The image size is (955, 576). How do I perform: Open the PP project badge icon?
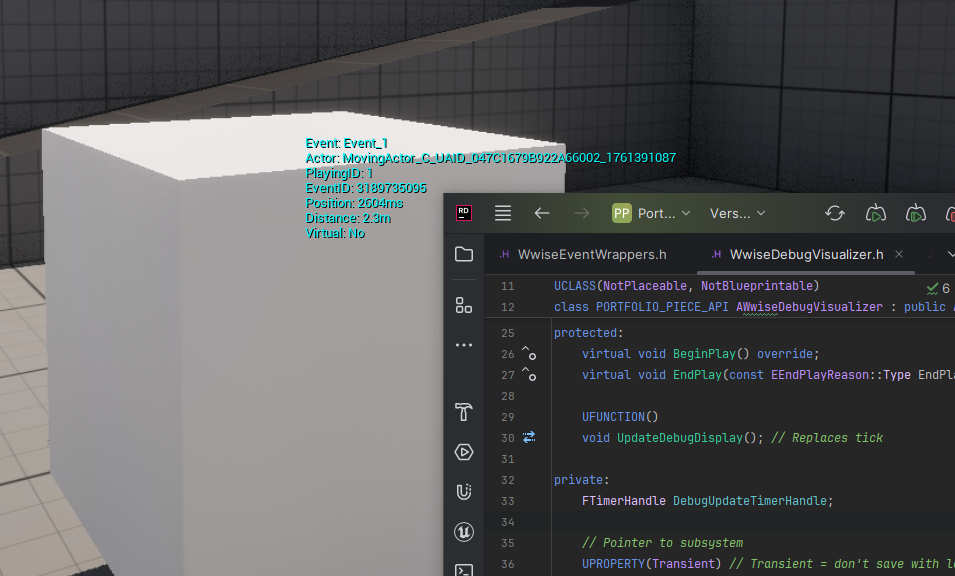[621, 213]
